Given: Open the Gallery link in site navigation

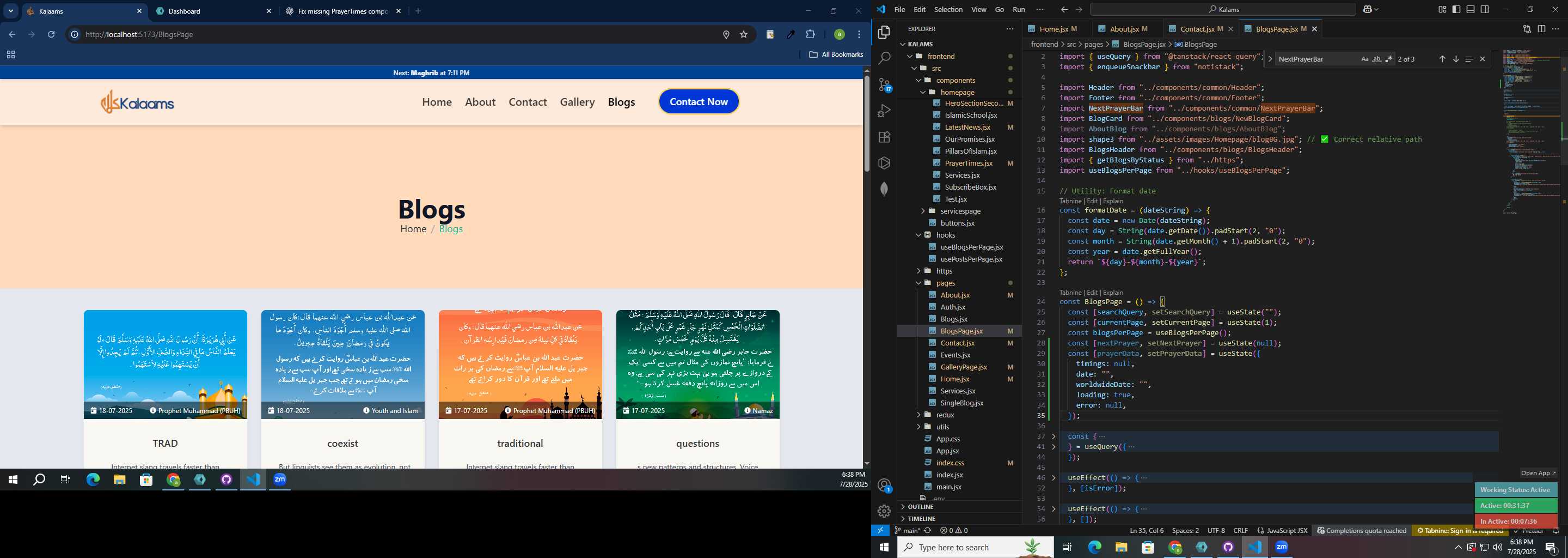Looking at the screenshot, I should click(577, 102).
